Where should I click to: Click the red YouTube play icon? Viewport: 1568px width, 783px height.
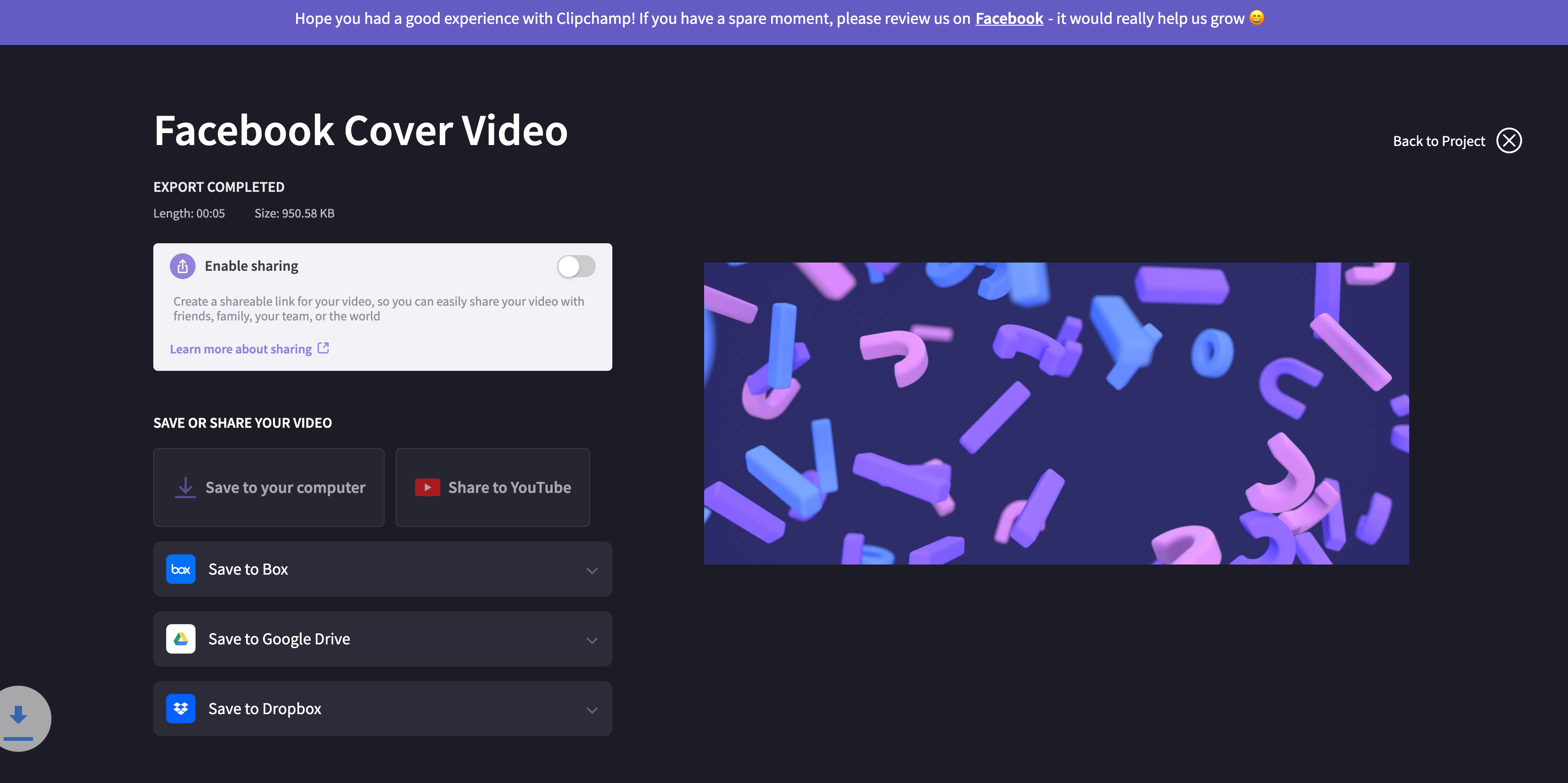pos(427,487)
